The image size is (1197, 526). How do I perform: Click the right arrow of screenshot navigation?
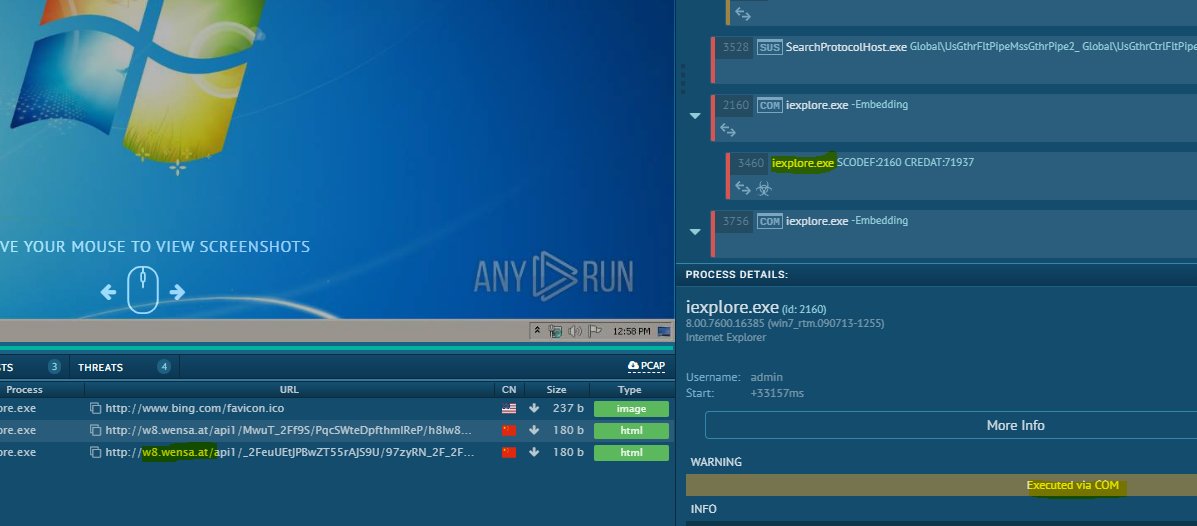click(x=177, y=292)
